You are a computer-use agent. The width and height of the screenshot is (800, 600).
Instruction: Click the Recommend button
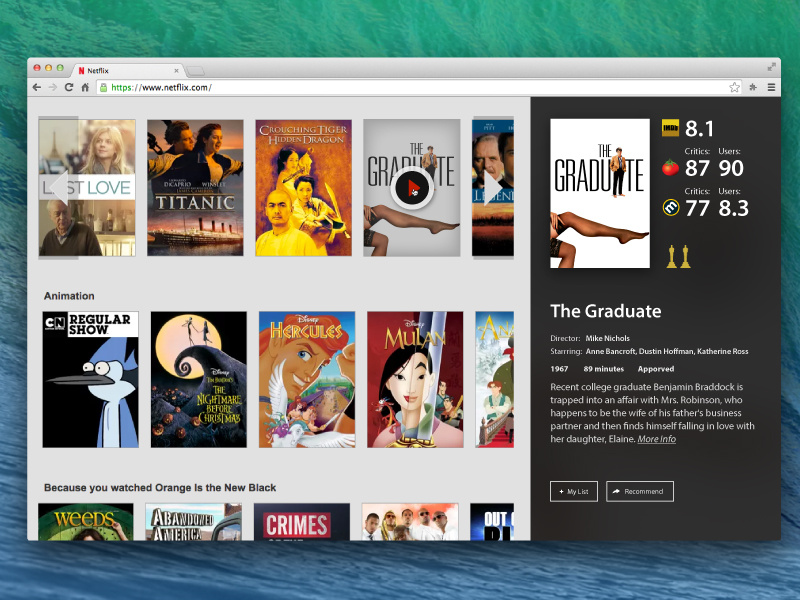point(640,491)
